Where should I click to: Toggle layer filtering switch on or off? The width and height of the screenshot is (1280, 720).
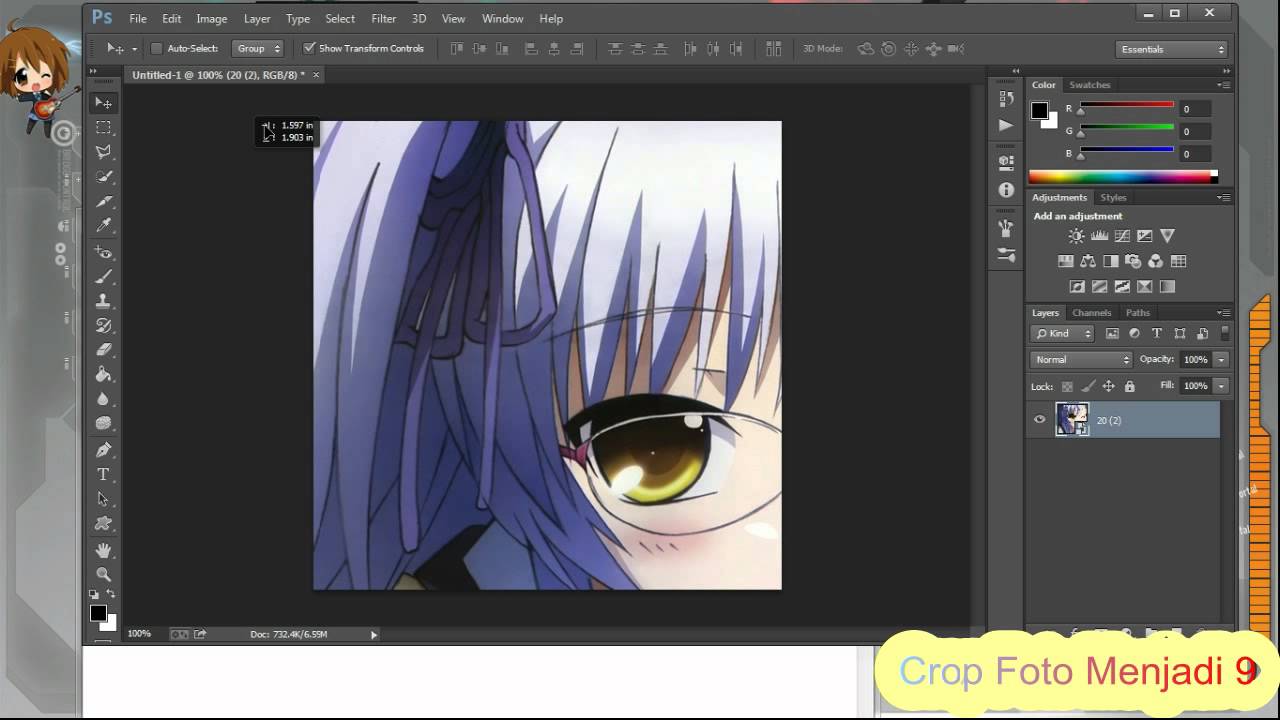tap(1225, 334)
